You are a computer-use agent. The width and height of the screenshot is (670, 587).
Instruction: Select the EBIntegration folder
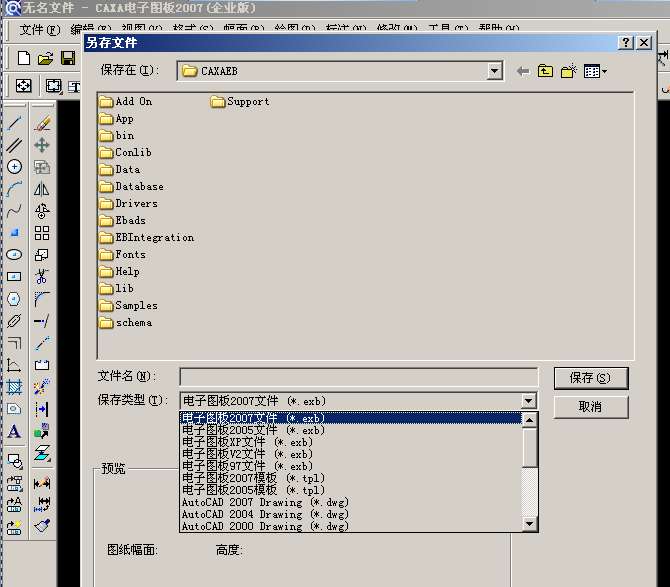pos(147,238)
